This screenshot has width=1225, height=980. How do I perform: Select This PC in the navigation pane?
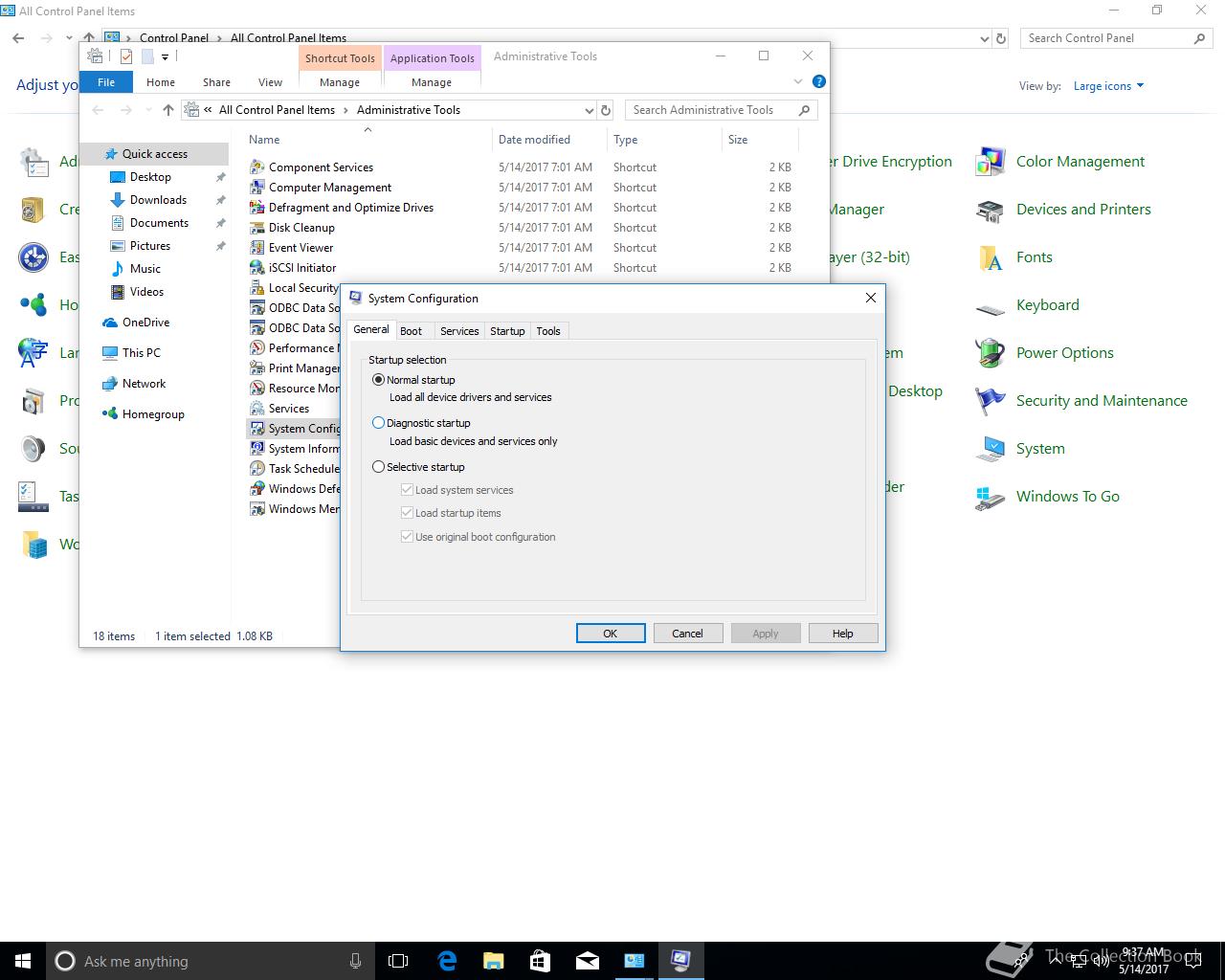(x=142, y=353)
